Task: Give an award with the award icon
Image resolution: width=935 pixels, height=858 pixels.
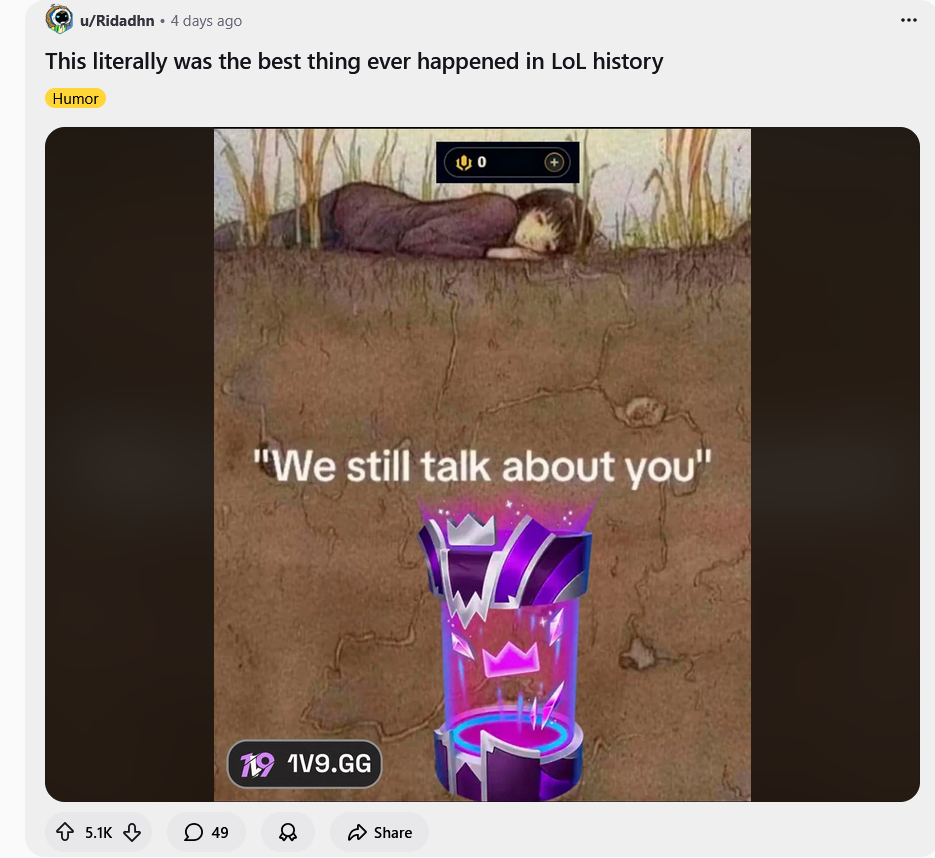Action: pyautogui.click(x=288, y=832)
